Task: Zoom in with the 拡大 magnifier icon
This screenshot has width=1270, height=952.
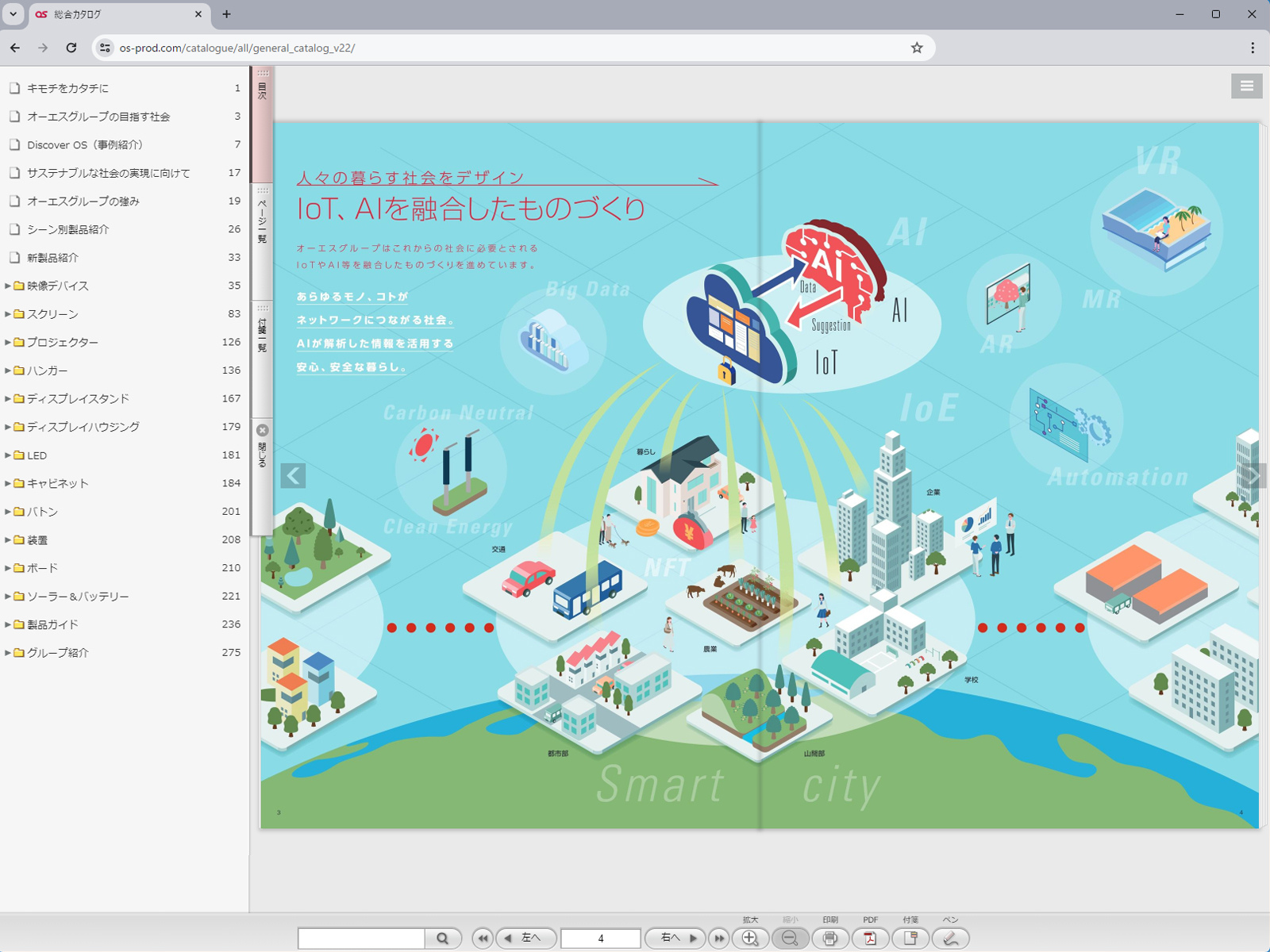Action: tap(750, 939)
